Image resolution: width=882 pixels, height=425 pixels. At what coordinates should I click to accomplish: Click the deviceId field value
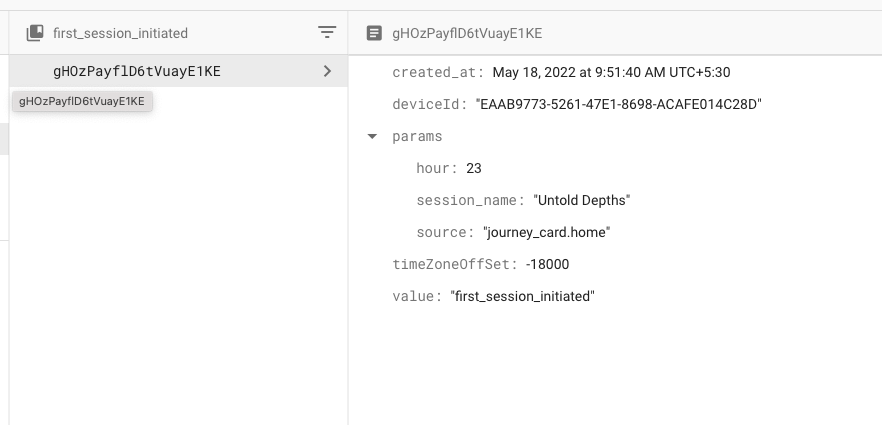[x=619, y=104]
